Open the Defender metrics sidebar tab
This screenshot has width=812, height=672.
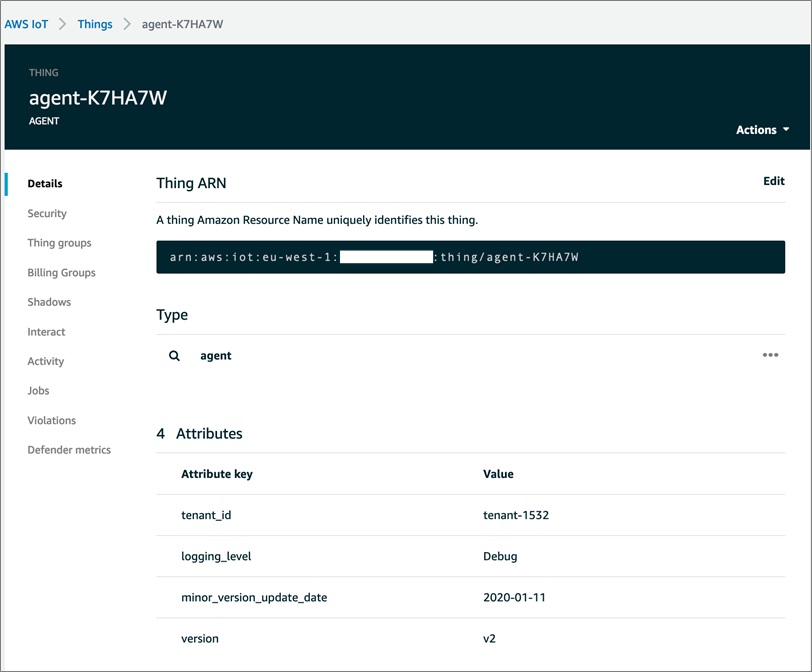coord(69,450)
